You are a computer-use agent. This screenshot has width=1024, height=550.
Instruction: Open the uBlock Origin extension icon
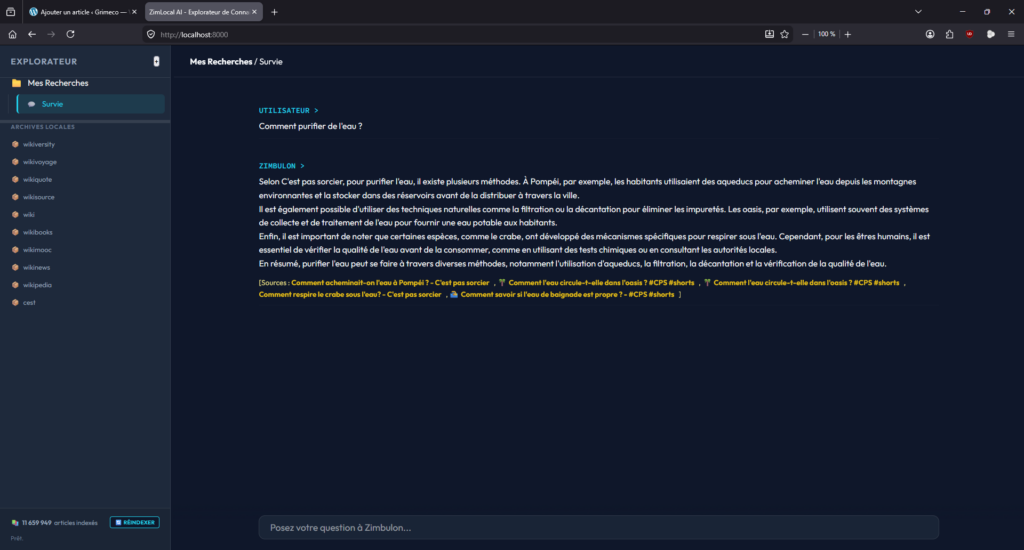[x=969, y=34]
